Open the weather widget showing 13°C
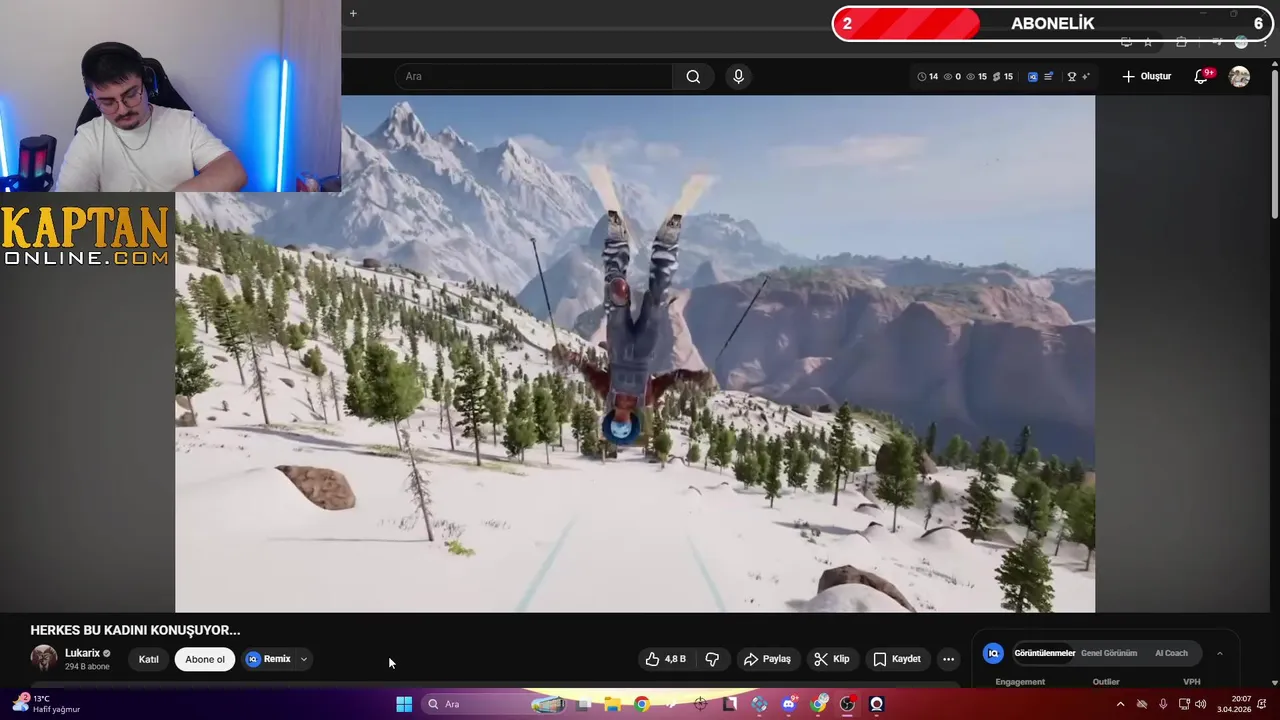The height and width of the screenshot is (720, 1280). point(45,704)
